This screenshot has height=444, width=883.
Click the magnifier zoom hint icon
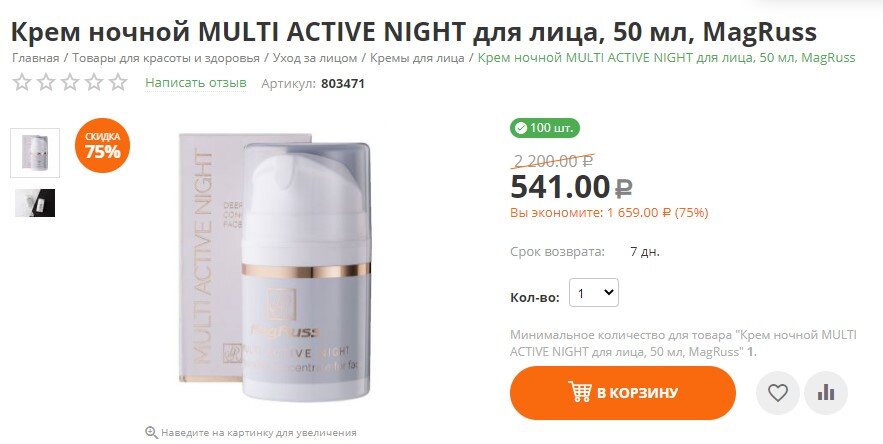(x=151, y=433)
